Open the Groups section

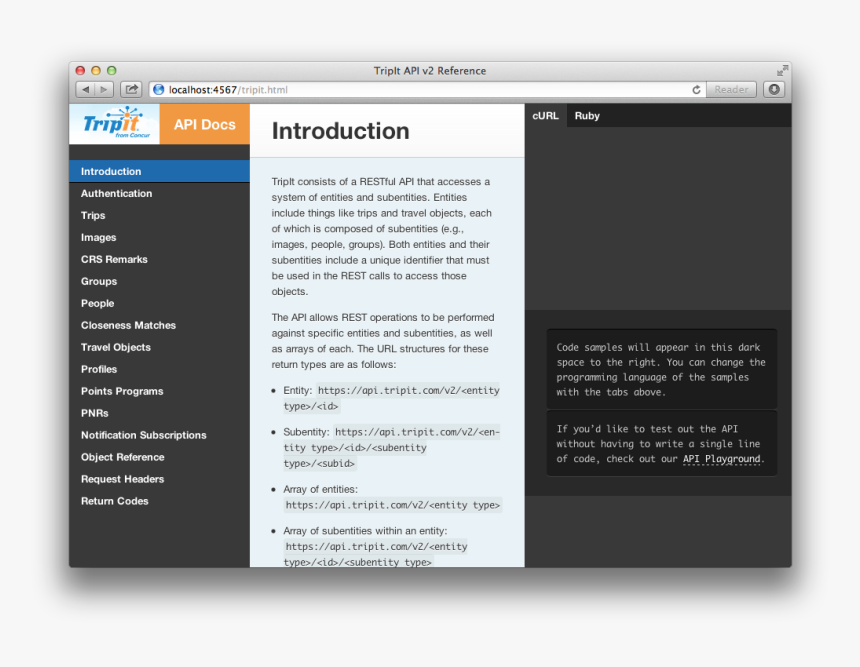tap(160, 281)
